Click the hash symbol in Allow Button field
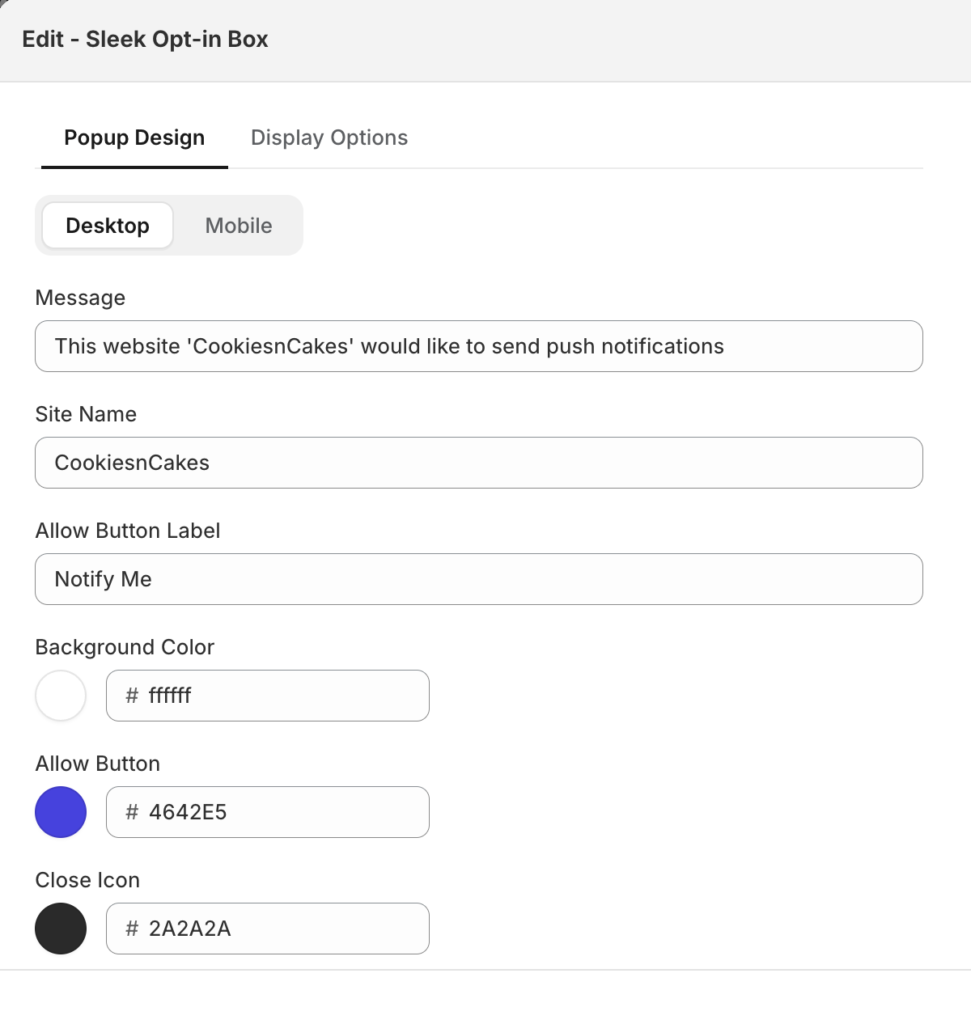 [x=132, y=812]
